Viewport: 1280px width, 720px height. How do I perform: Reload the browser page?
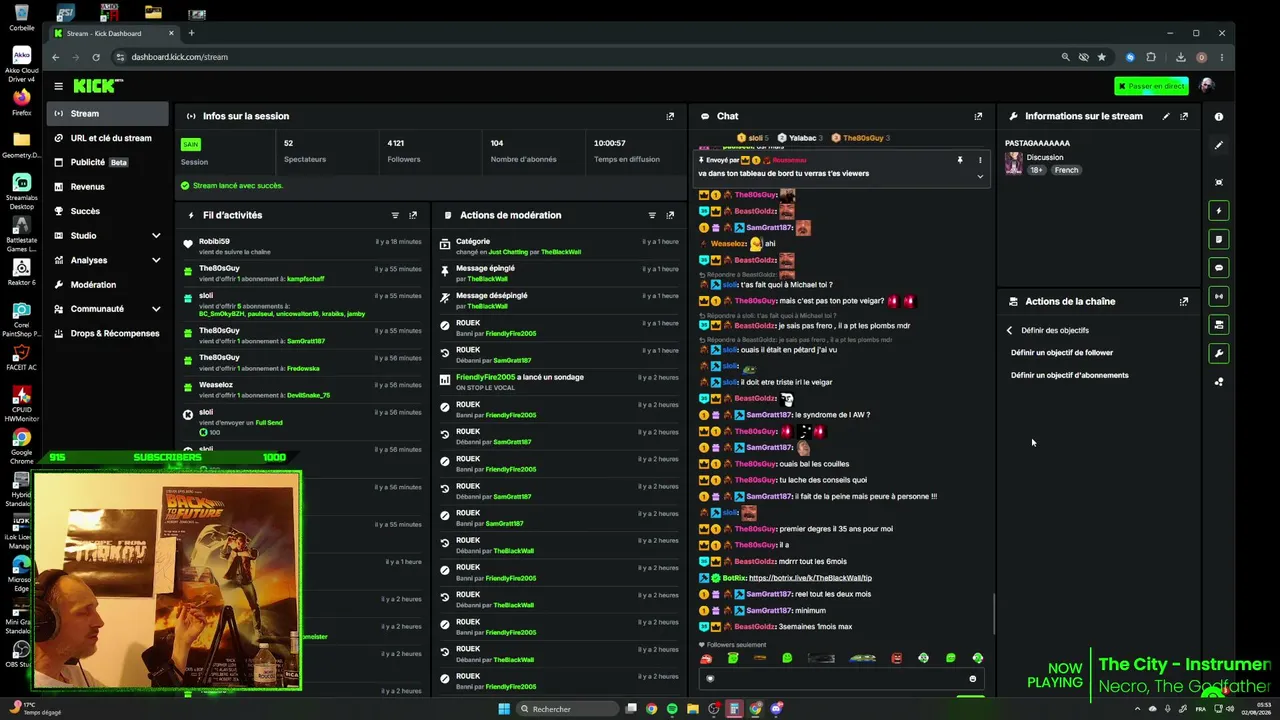[96, 57]
